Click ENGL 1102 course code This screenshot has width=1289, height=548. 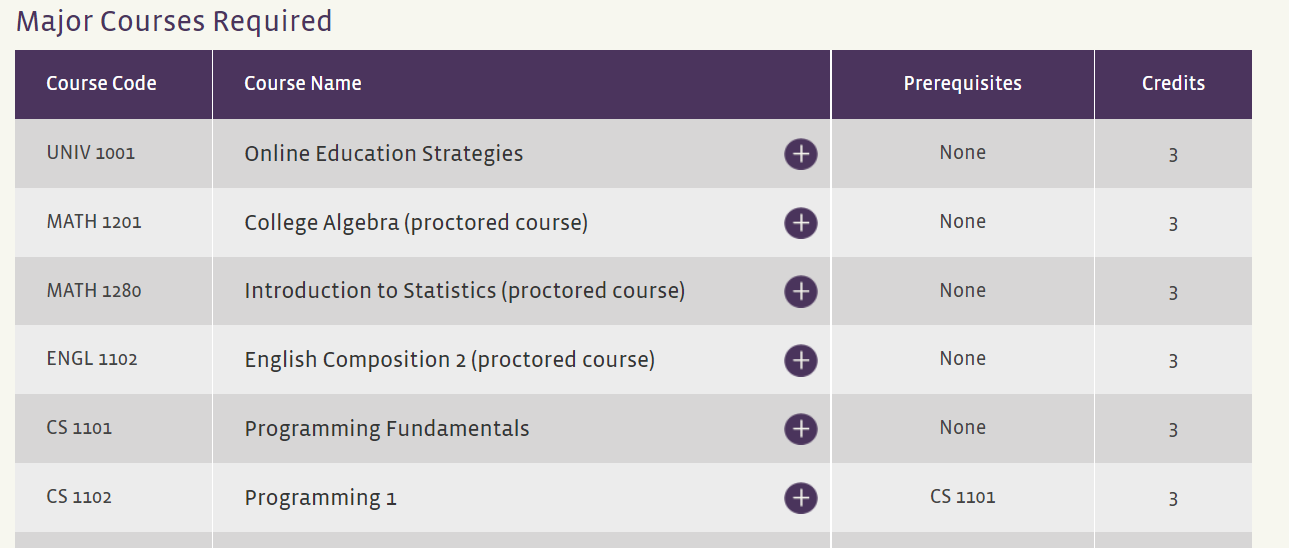[92, 359]
